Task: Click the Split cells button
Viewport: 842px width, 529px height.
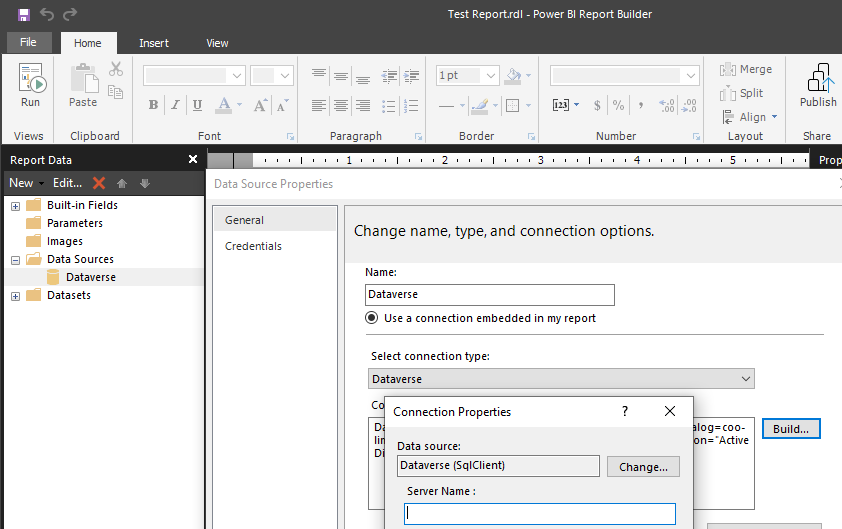Action: point(741,93)
